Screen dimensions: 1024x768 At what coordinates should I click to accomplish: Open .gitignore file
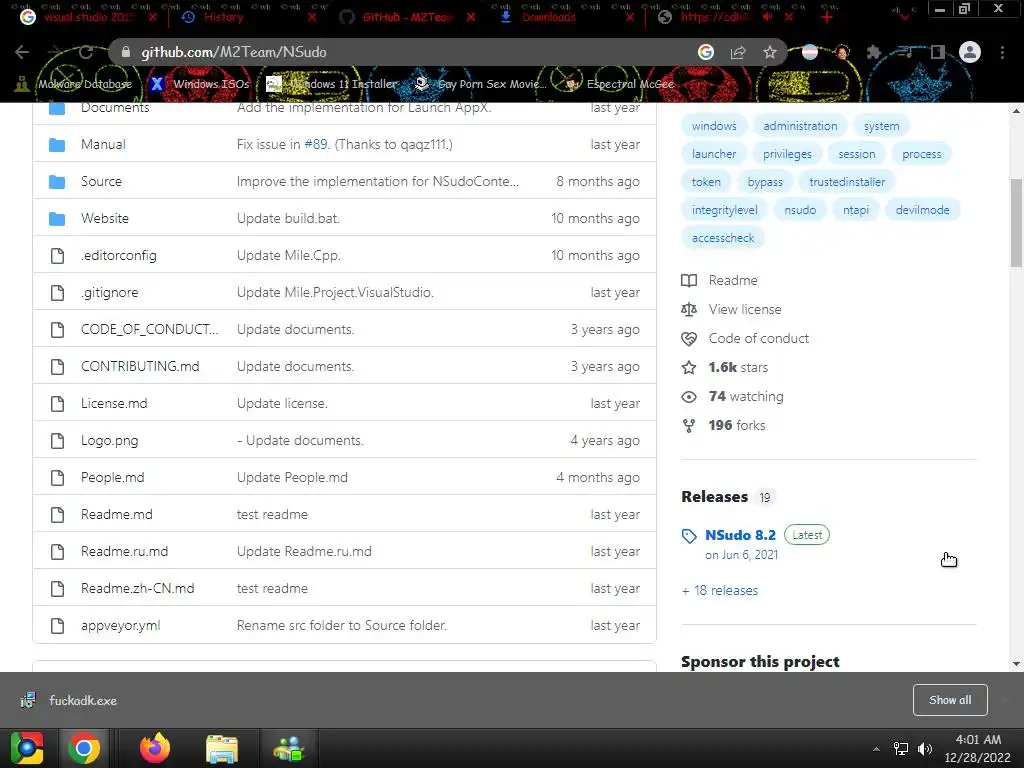tap(109, 293)
